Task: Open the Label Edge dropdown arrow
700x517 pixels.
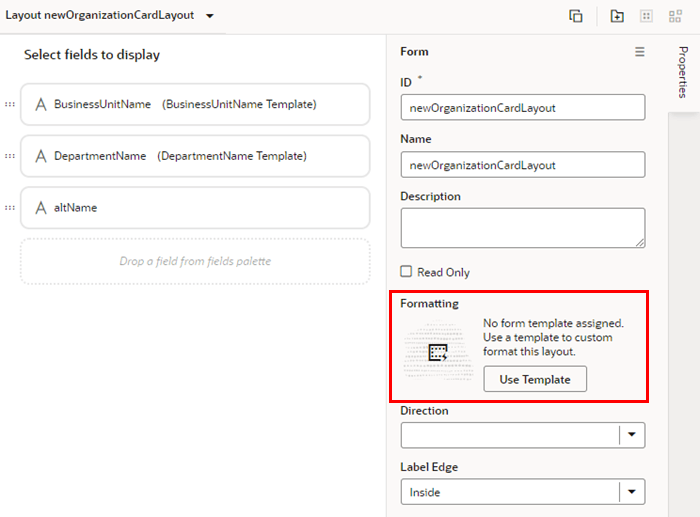Action: [x=632, y=492]
